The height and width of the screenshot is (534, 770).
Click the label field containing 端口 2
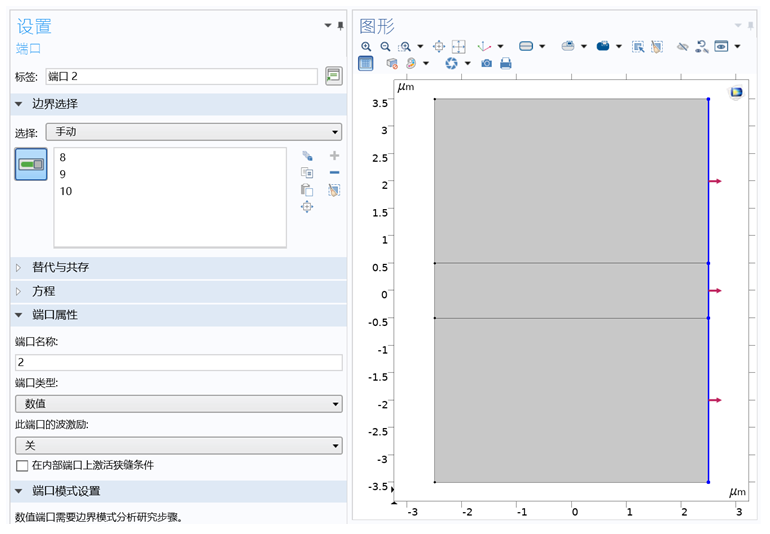(182, 76)
